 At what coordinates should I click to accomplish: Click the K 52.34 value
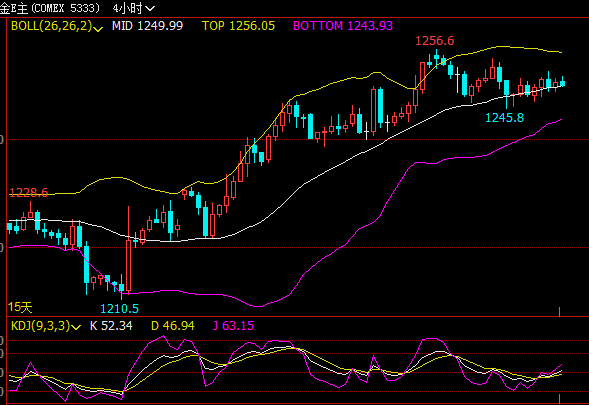pyautogui.click(x=111, y=326)
